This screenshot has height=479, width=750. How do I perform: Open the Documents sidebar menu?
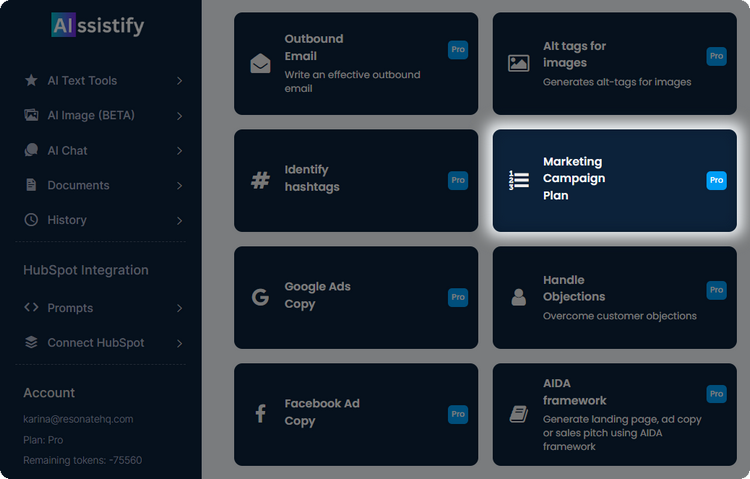(79, 185)
